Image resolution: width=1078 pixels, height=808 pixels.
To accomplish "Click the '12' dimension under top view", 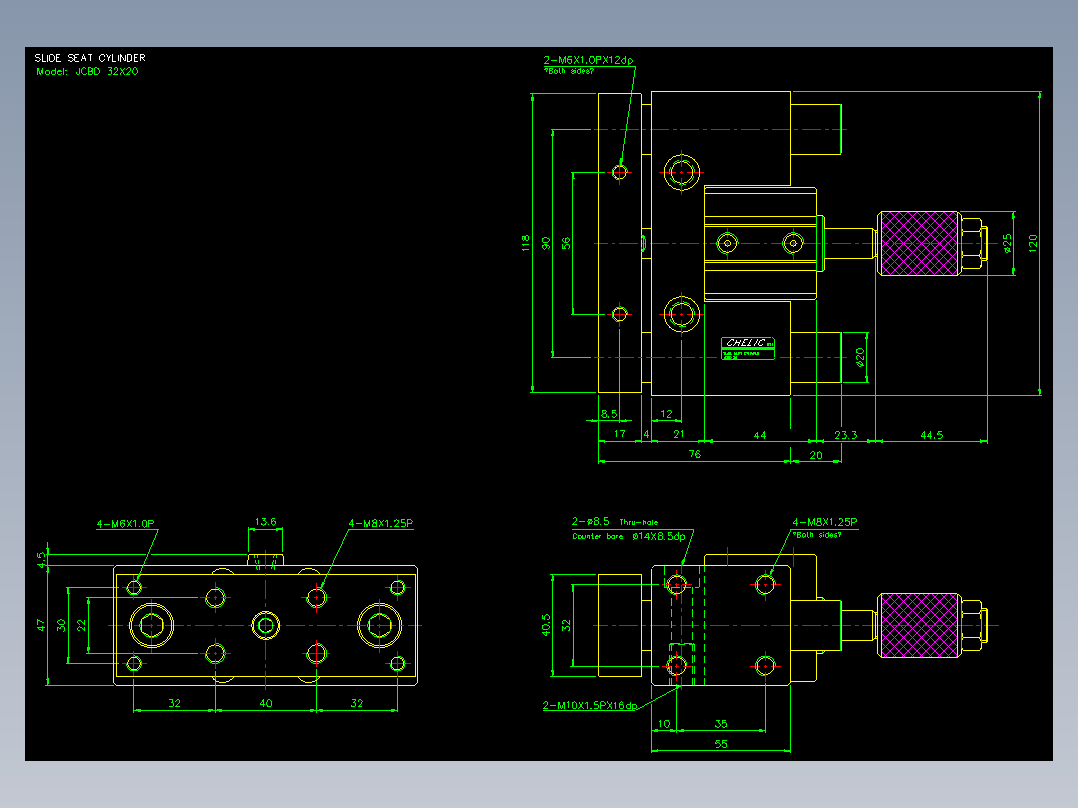I will (666, 414).
